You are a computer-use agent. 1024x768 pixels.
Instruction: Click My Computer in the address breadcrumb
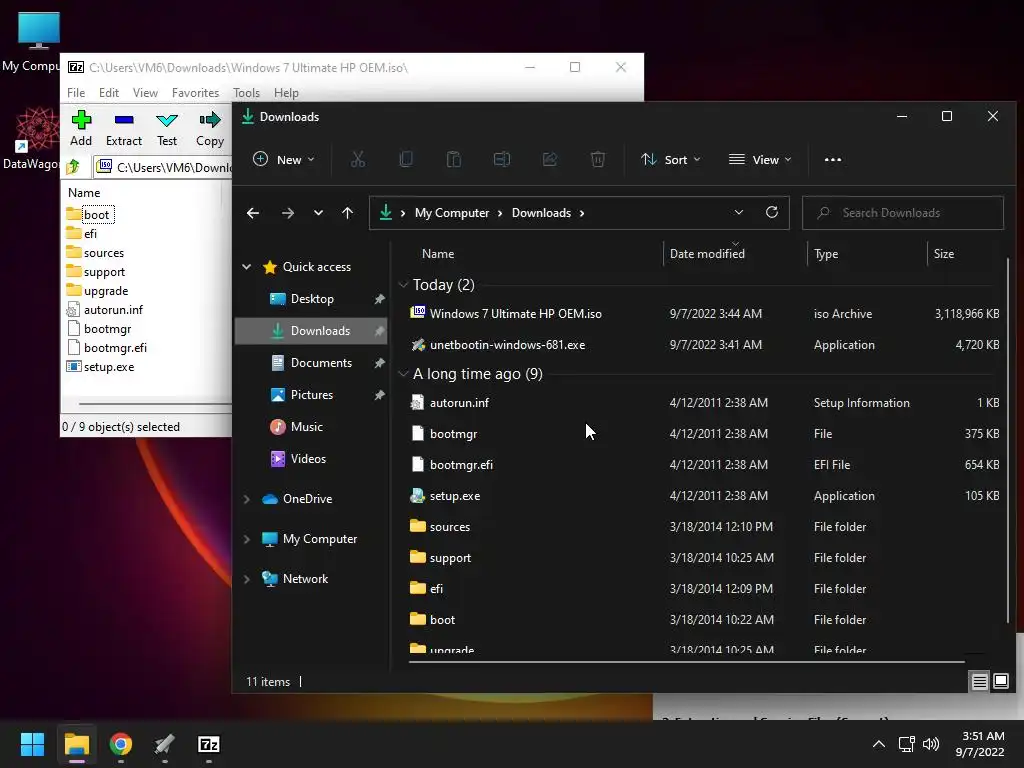click(x=451, y=213)
